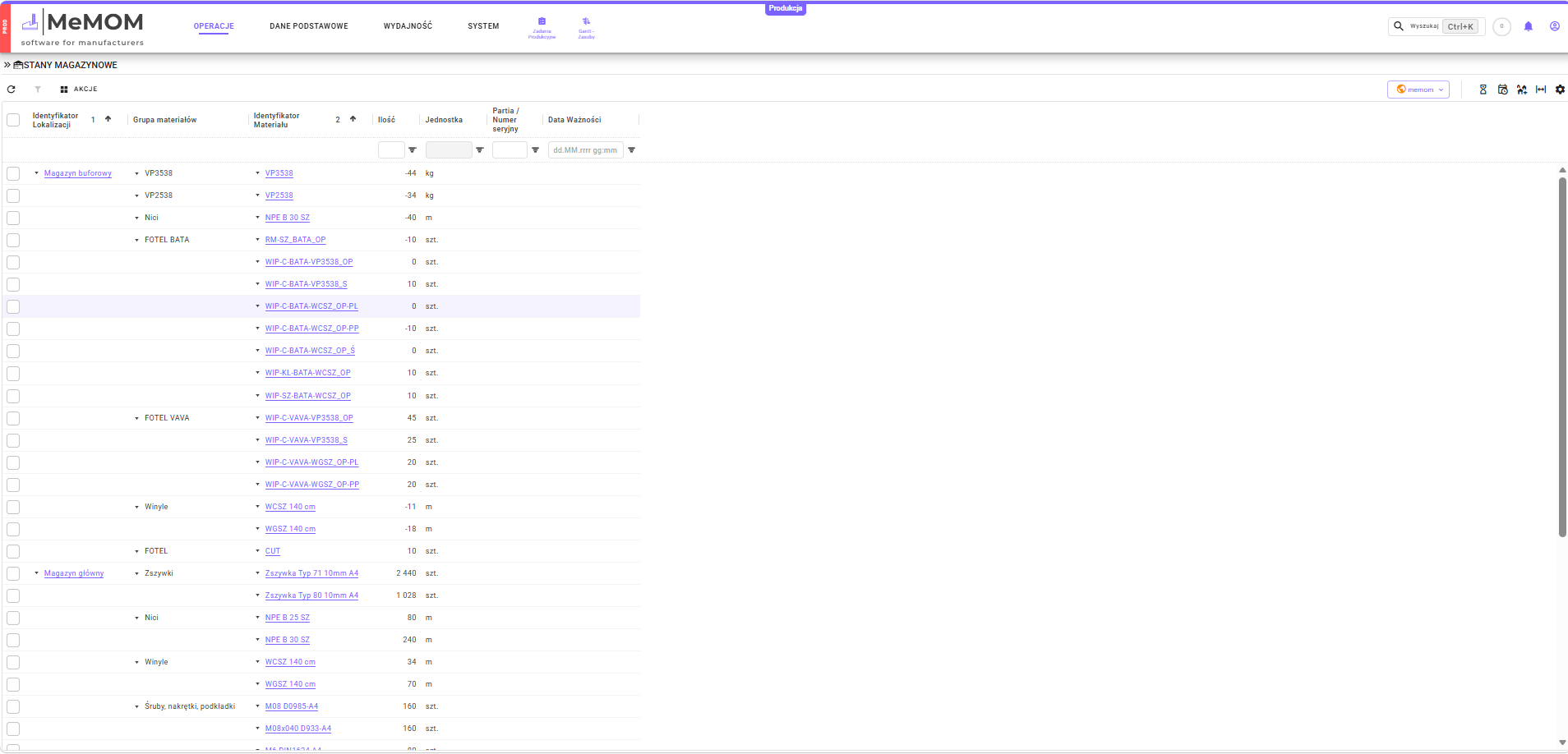The height and width of the screenshot is (754, 1568).
Task: Open the WIP-SZ-BATA-WCSZ_OP material link
Action: (x=308, y=396)
